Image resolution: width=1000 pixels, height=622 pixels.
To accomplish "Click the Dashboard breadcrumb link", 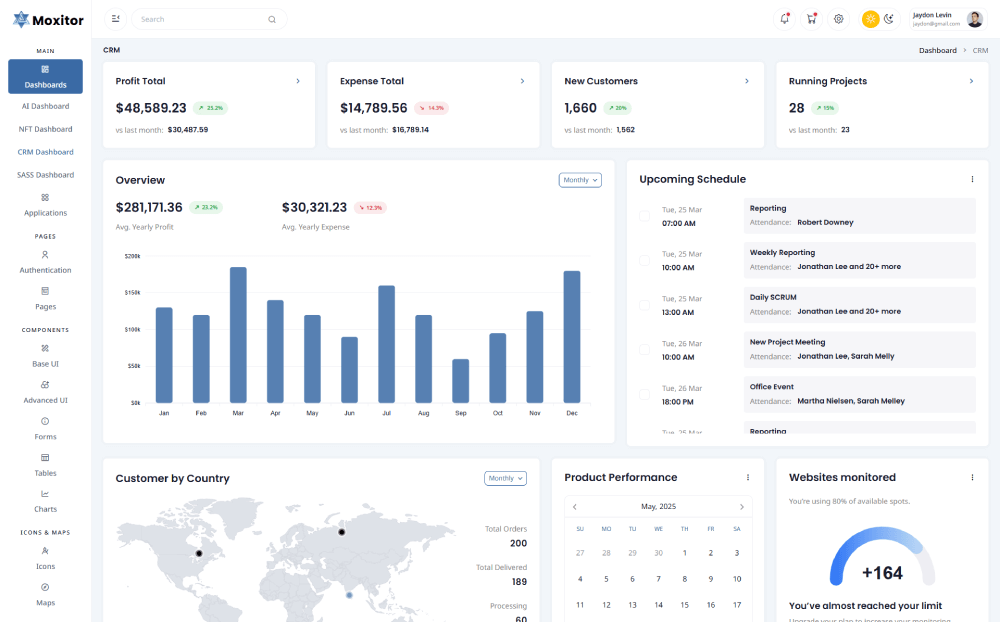I will pyautogui.click(x=937, y=50).
